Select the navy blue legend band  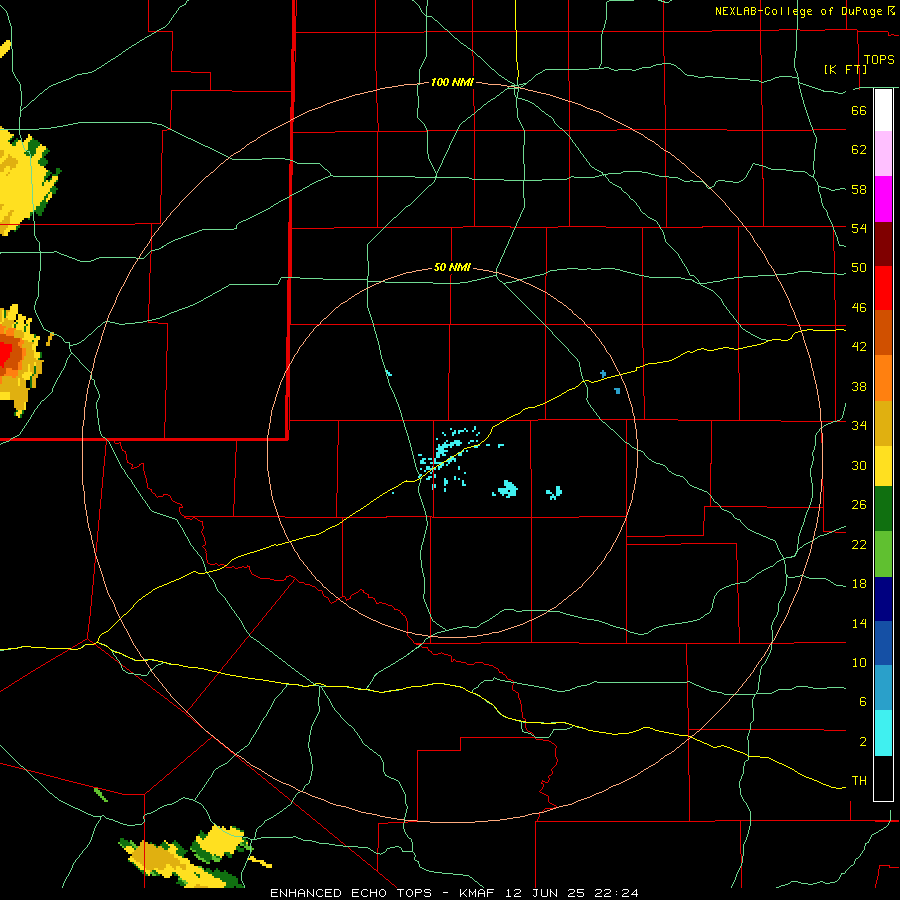click(x=883, y=599)
